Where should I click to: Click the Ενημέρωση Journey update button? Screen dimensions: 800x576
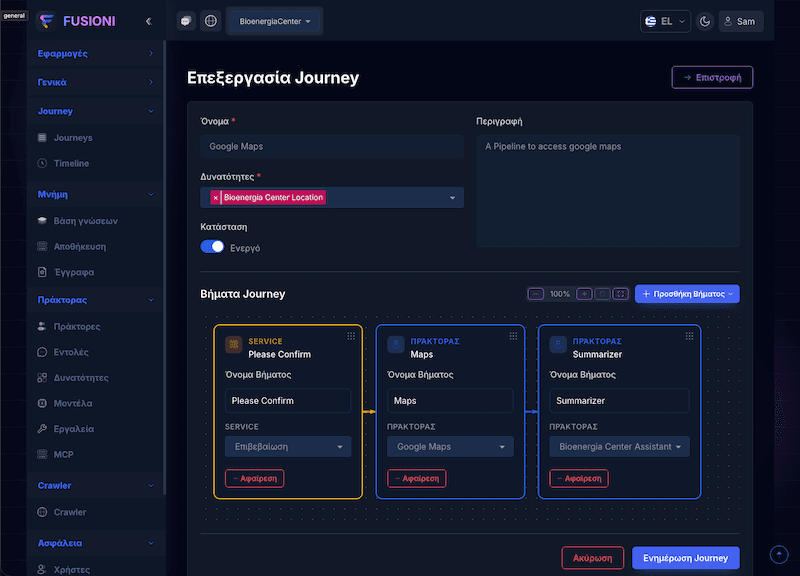click(686, 558)
